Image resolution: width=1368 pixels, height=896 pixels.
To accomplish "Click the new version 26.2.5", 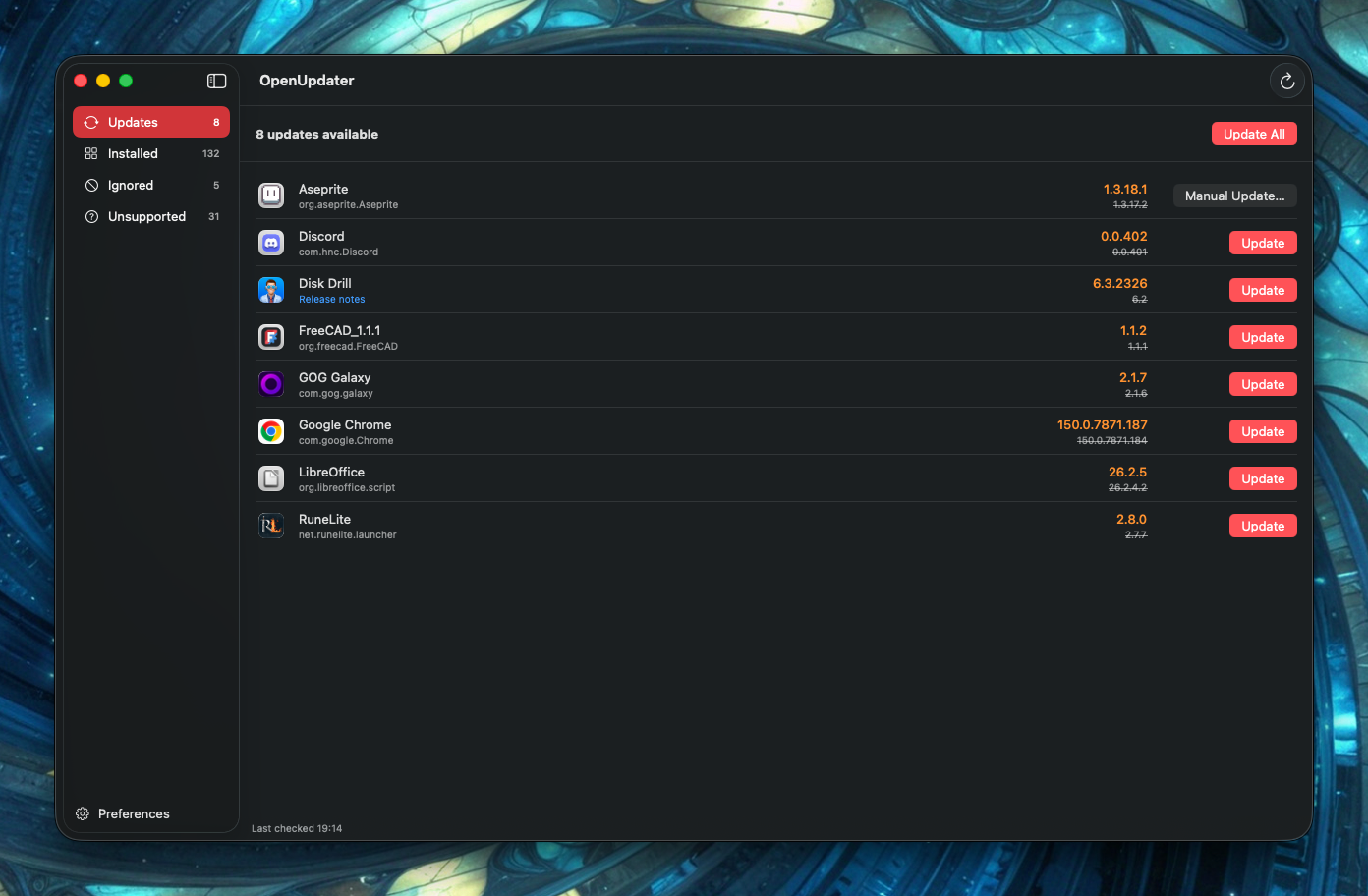I will tap(1127, 472).
